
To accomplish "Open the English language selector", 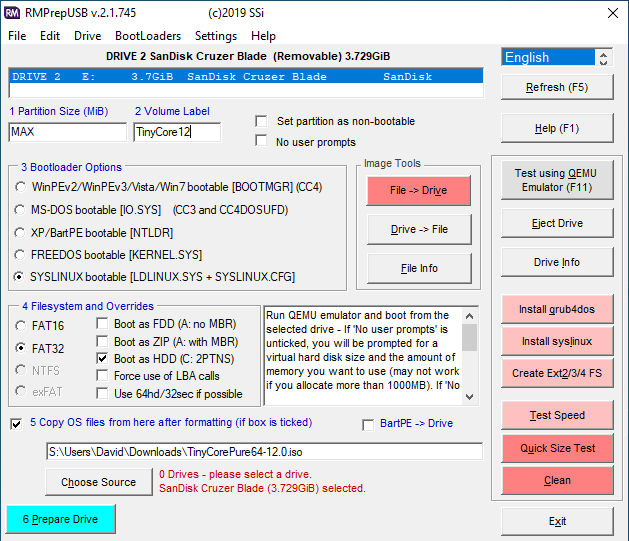I will (548, 57).
